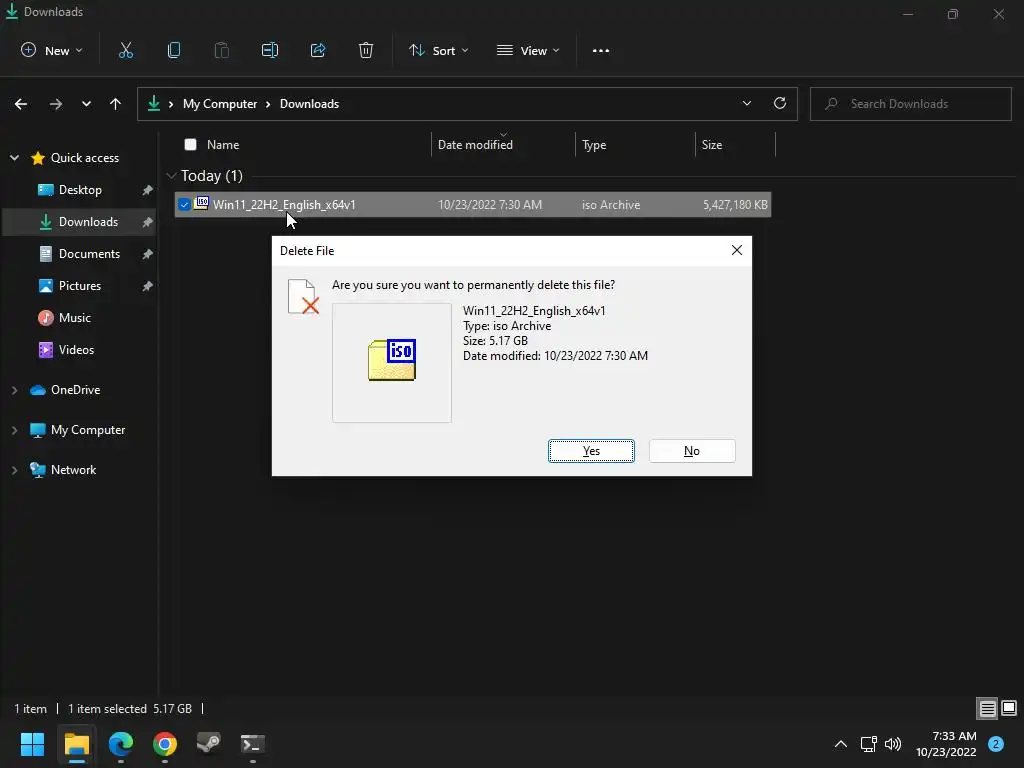Sort by Date modified column header

tap(503, 144)
